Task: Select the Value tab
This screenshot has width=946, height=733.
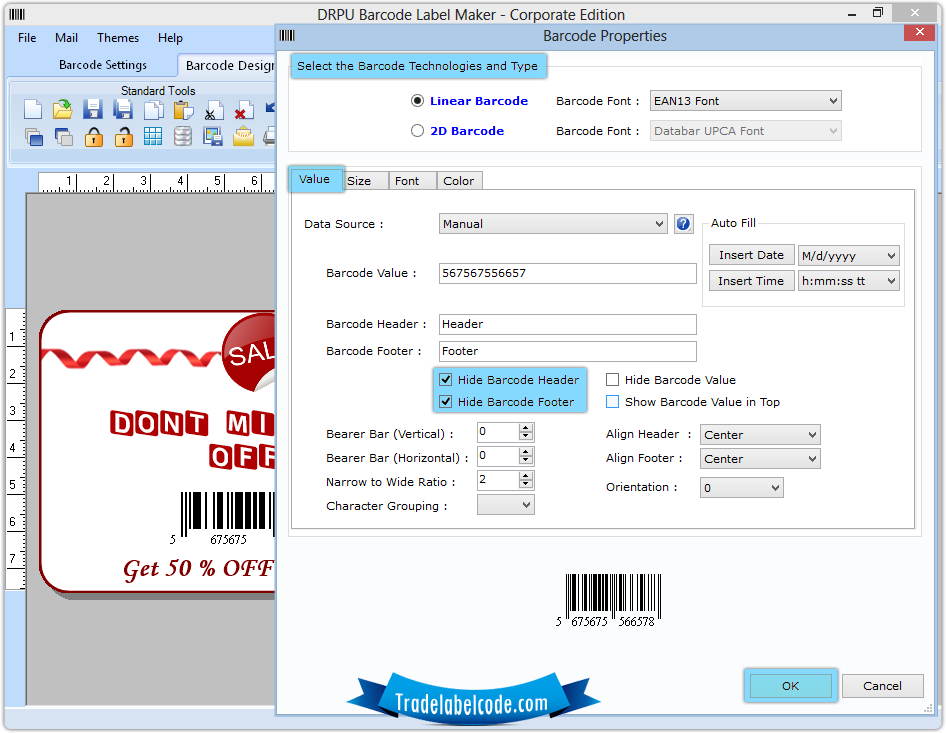Action: 314,179
